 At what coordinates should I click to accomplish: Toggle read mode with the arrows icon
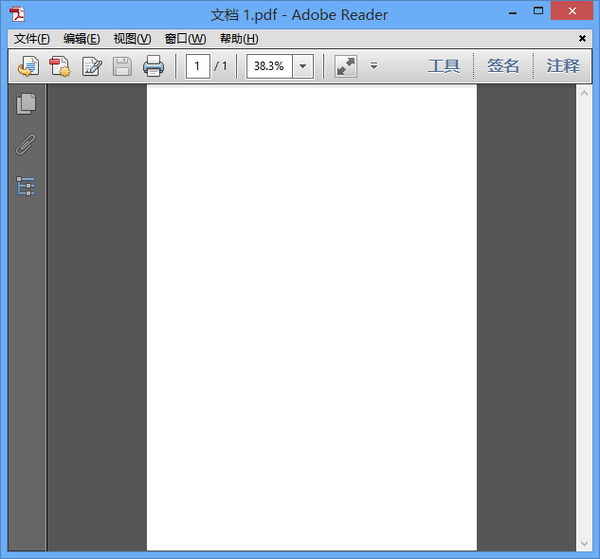[x=346, y=66]
